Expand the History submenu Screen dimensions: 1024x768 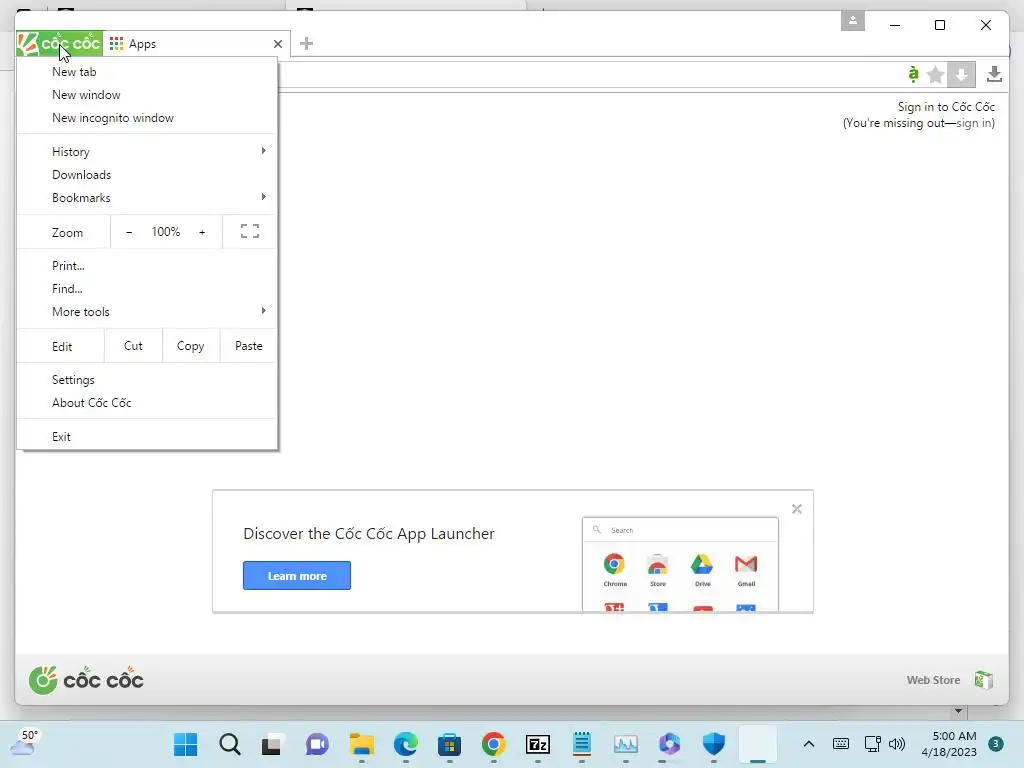coord(147,152)
